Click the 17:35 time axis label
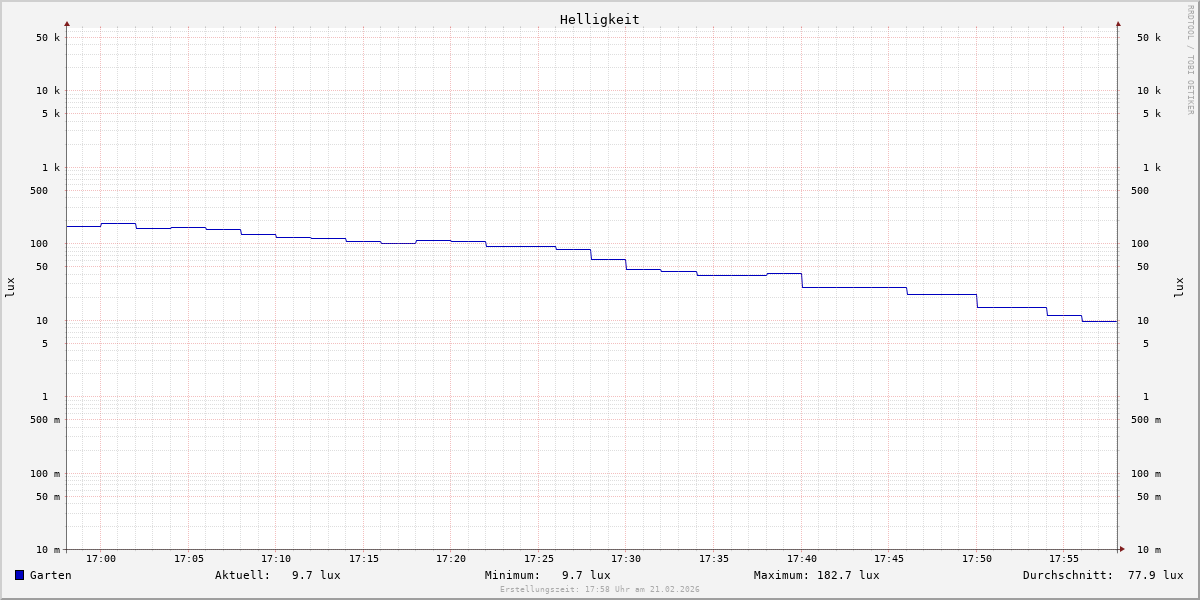 tap(714, 558)
